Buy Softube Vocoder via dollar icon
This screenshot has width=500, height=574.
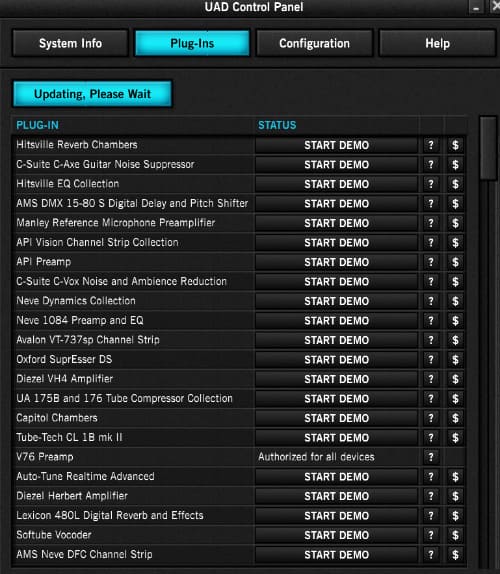coord(455,535)
